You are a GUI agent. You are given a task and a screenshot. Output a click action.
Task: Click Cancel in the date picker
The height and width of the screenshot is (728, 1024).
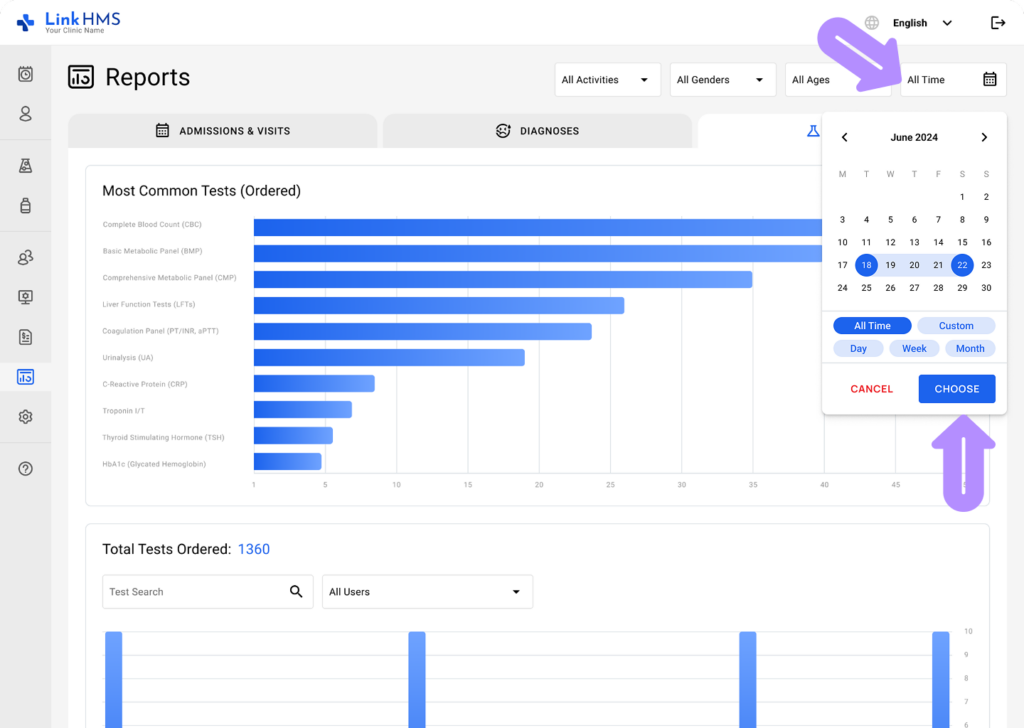[x=871, y=389]
